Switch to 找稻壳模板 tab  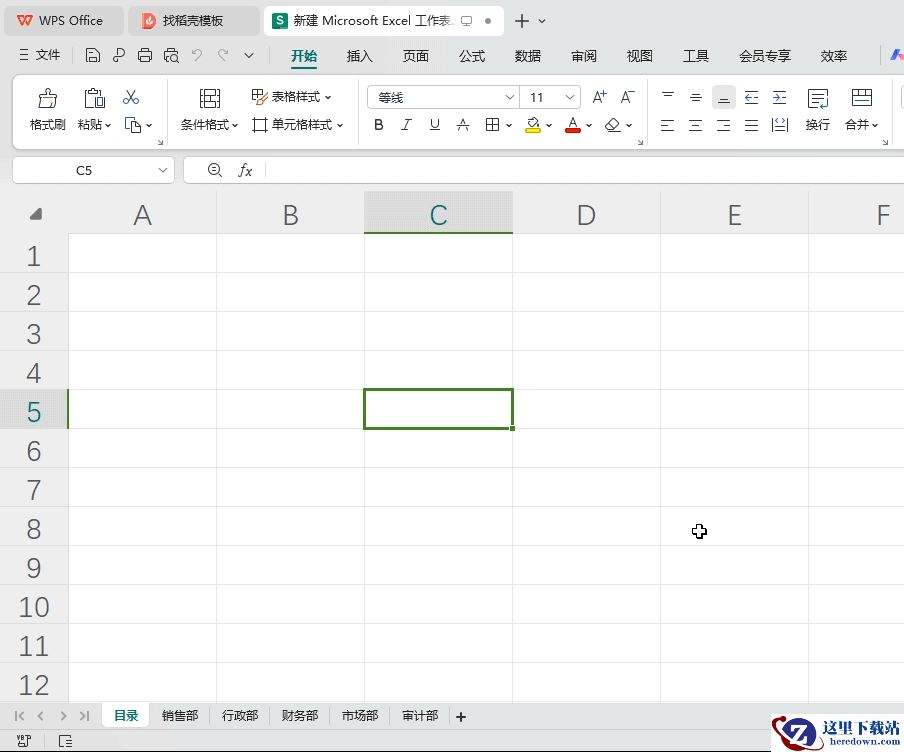(193, 21)
